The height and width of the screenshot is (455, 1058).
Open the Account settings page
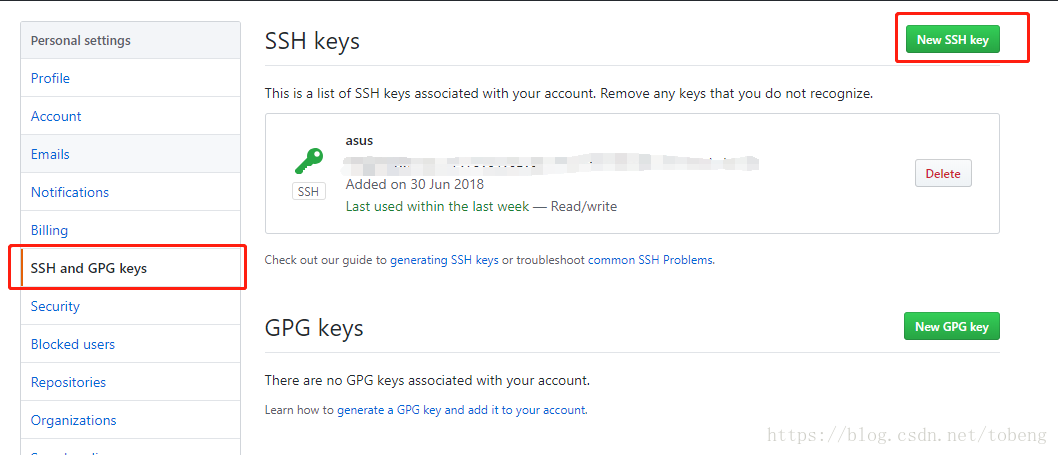(x=56, y=116)
